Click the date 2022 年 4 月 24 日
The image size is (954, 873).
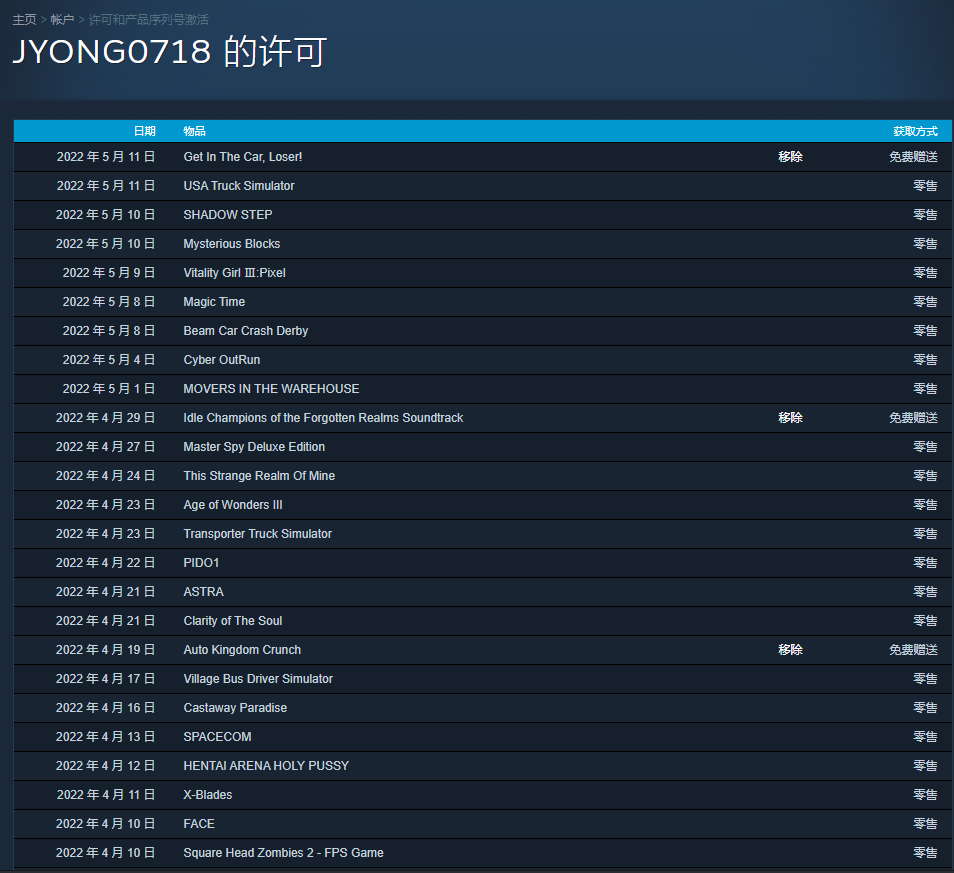tap(105, 476)
